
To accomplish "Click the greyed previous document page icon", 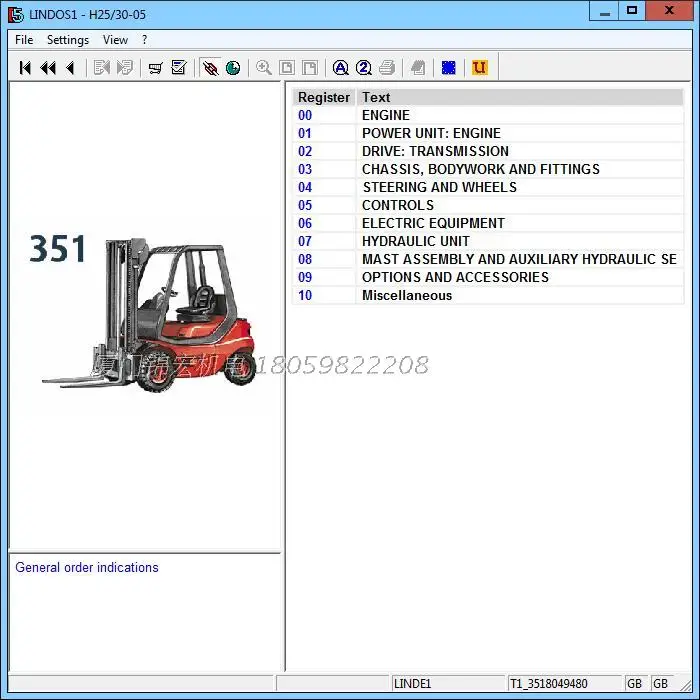I will (x=101, y=68).
